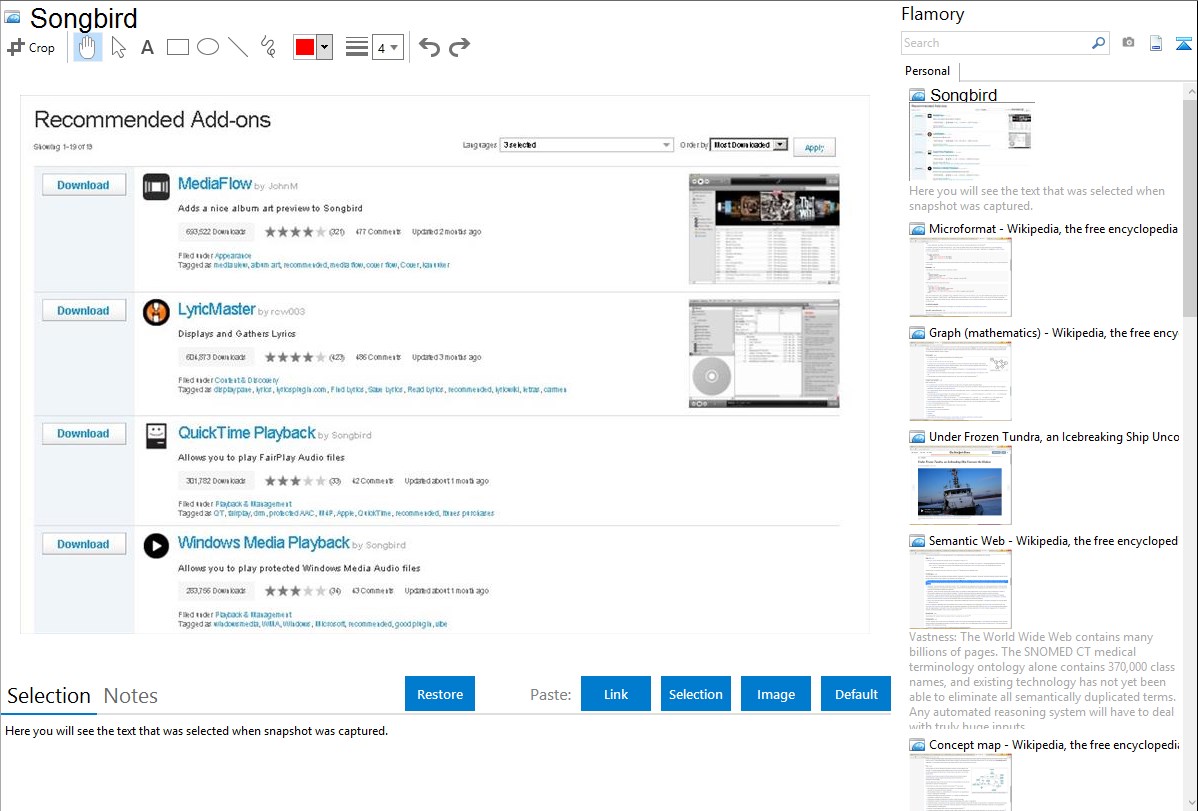Click the Semantic Web - Wikipedia entry title
Screen dimensions: 1198x811
coord(1053,540)
